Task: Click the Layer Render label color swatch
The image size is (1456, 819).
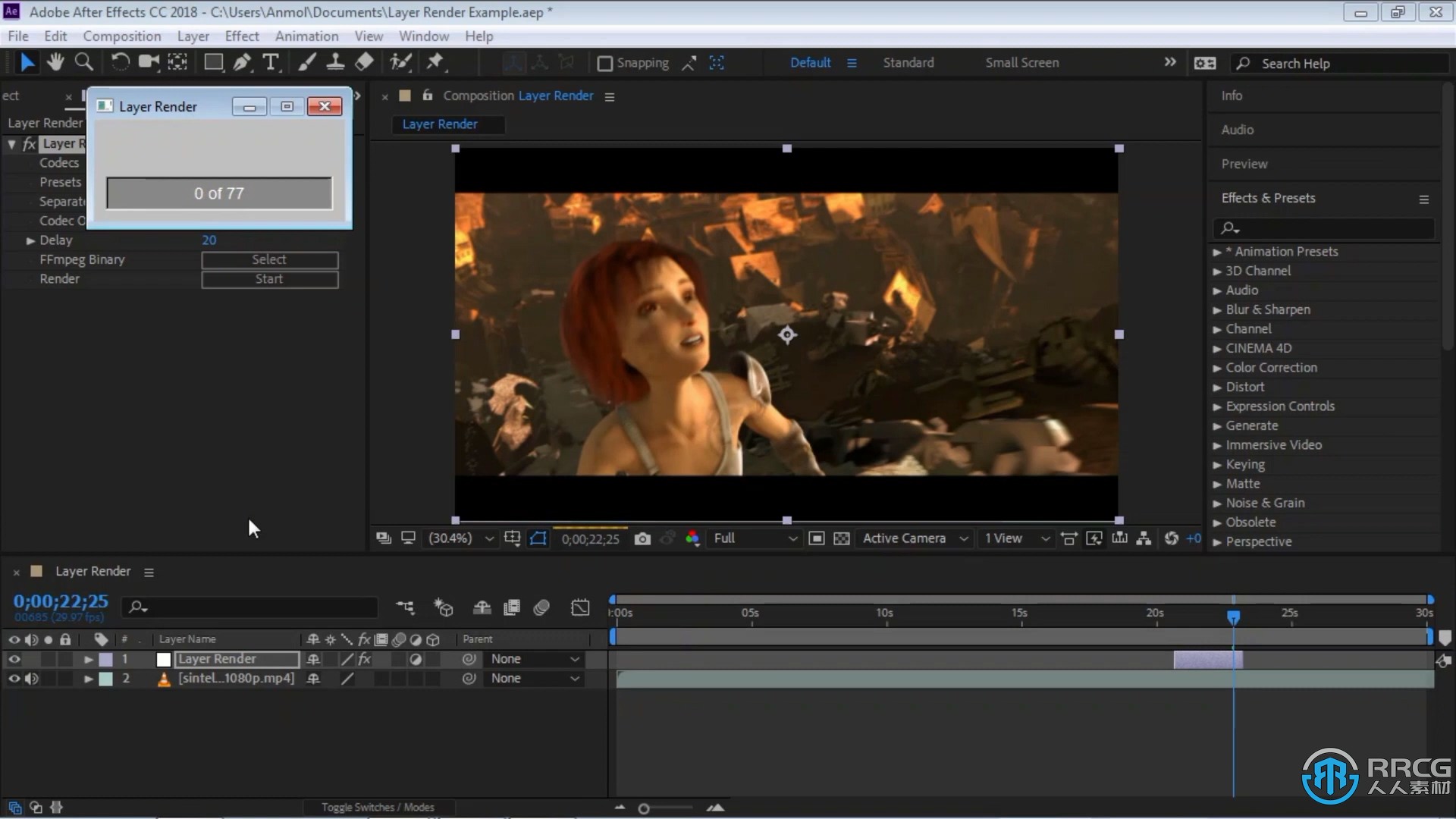Action: click(x=105, y=659)
